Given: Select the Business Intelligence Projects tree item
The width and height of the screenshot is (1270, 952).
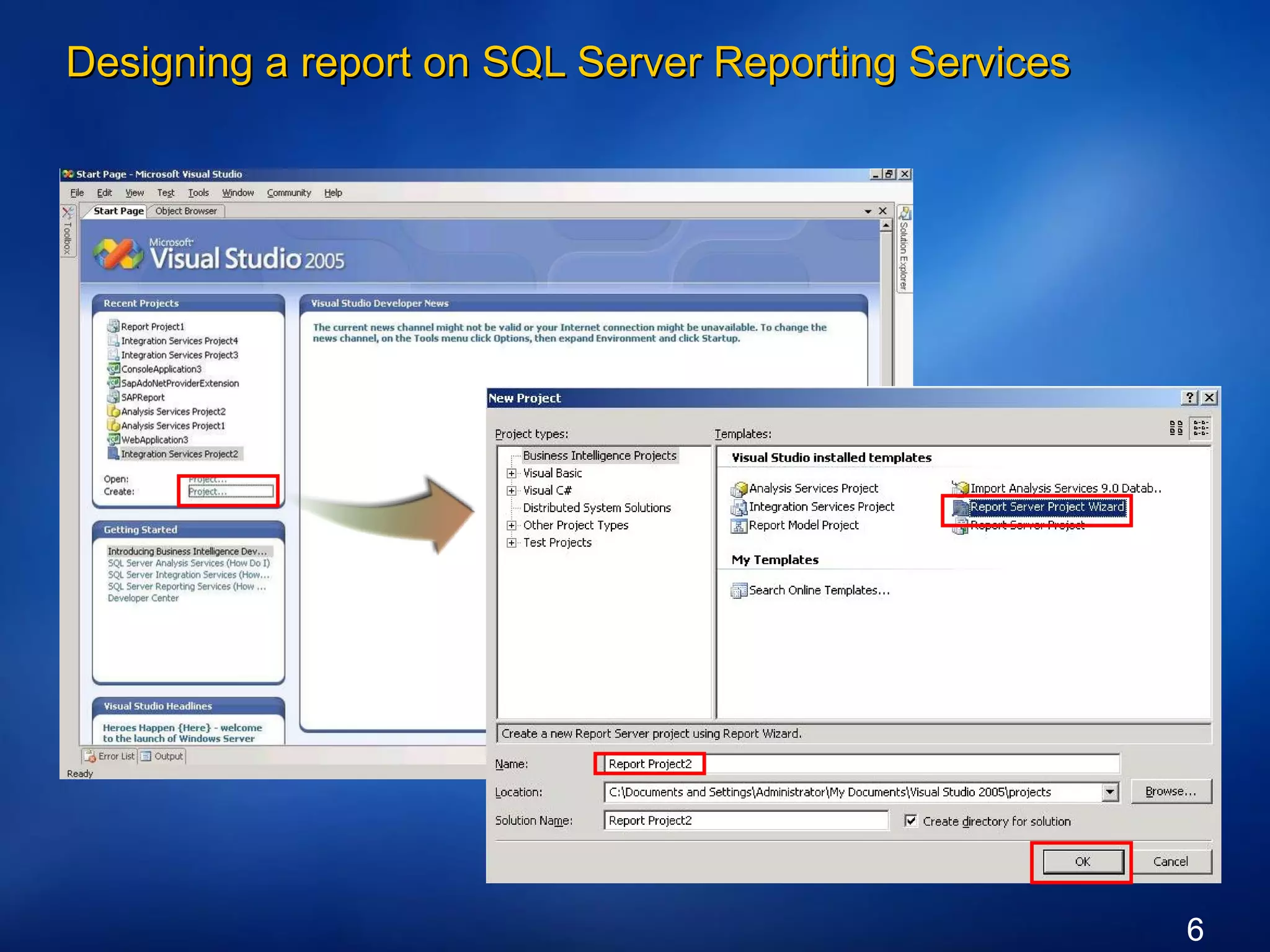Looking at the screenshot, I should pyautogui.click(x=599, y=456).
